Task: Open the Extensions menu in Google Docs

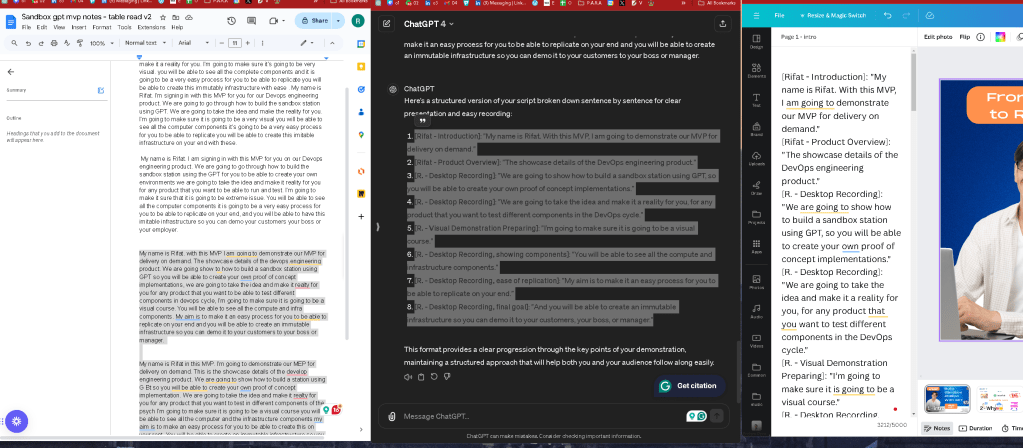Action: [x=151, y=27]
